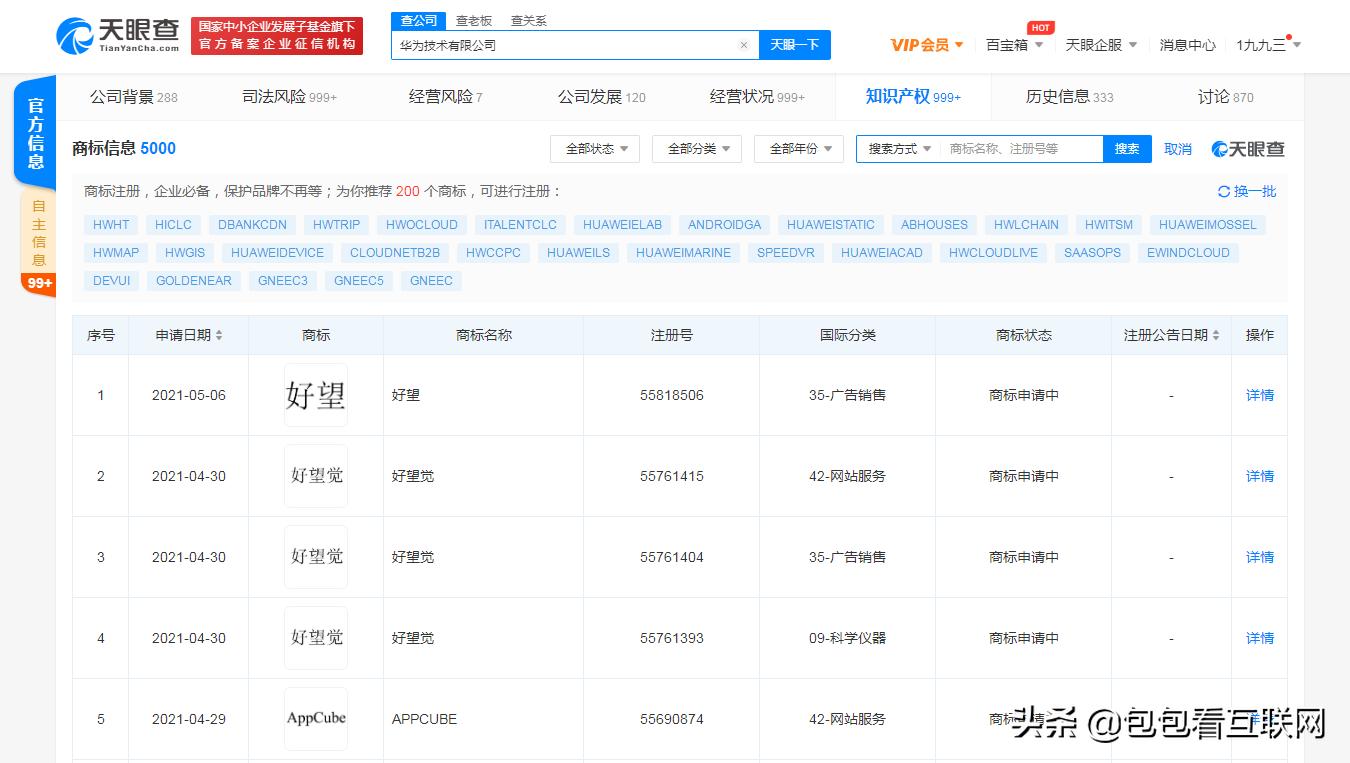
Task: Sort trademarks by 国际分类 column
Action: coord(847,335)
